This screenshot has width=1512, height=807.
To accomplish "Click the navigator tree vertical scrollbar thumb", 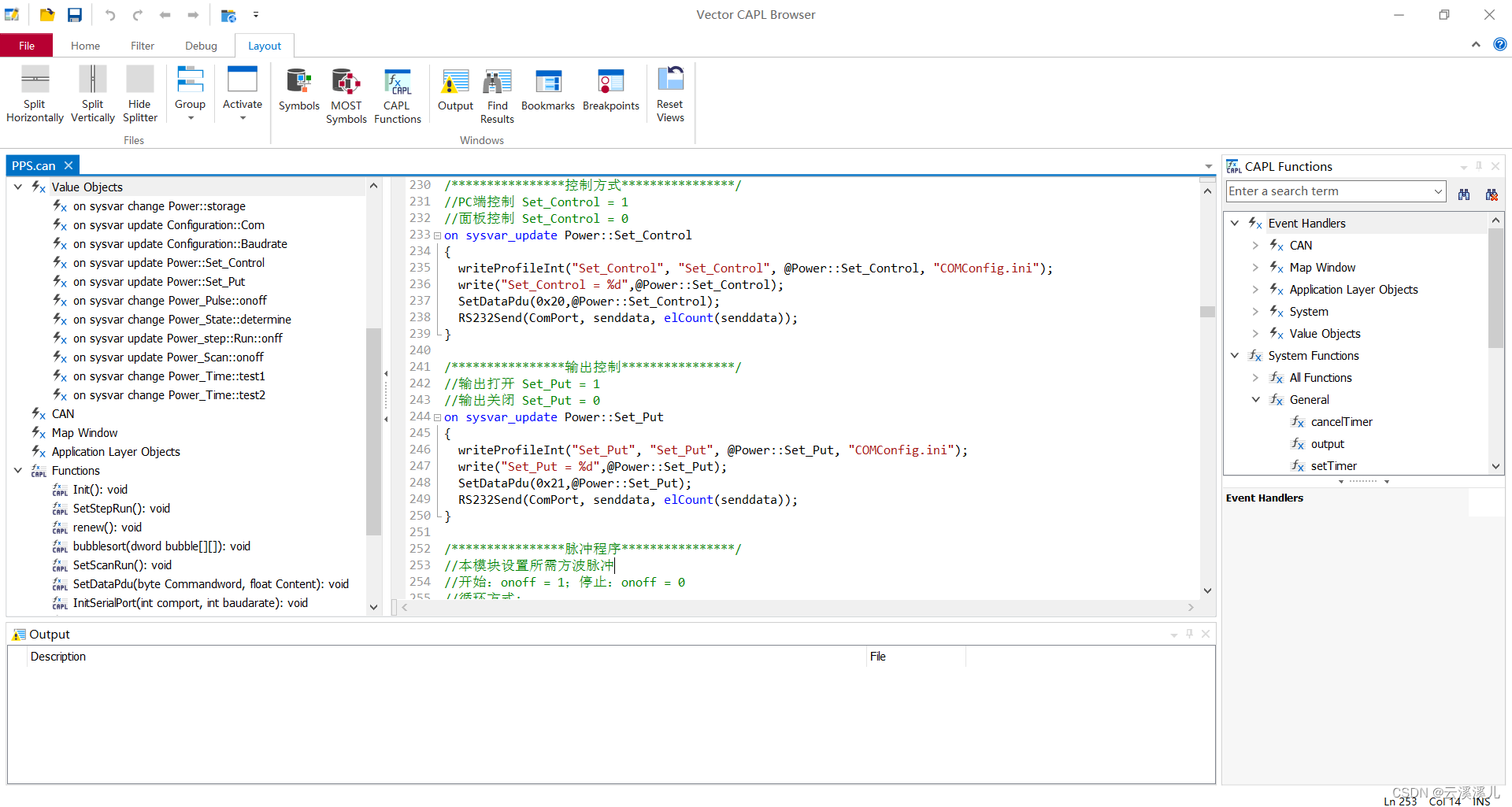I will pos(373,431).
